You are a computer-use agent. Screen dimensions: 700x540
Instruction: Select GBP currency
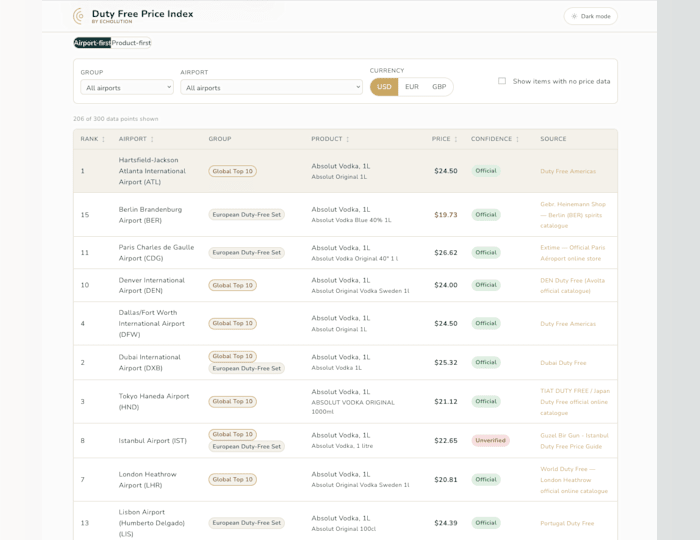pos(439,87)
